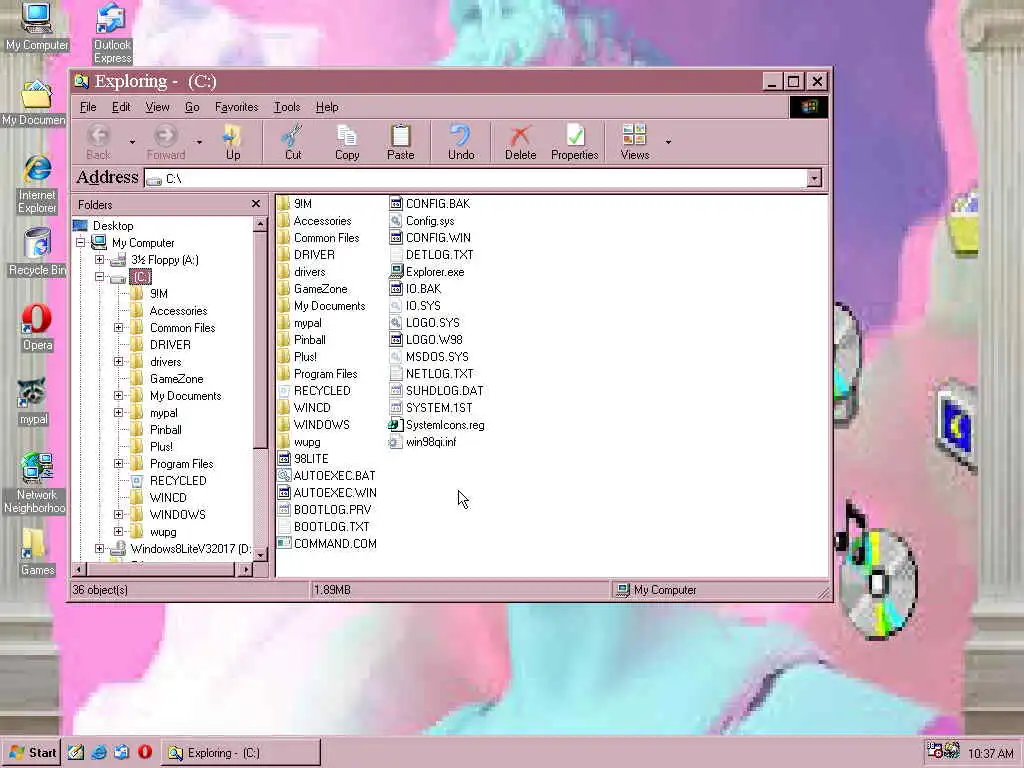Image resolution: width=1024 pixels, height=768 pixels.
Task: Click the Folders tree right scroll arrow
Action: (244, 569)
